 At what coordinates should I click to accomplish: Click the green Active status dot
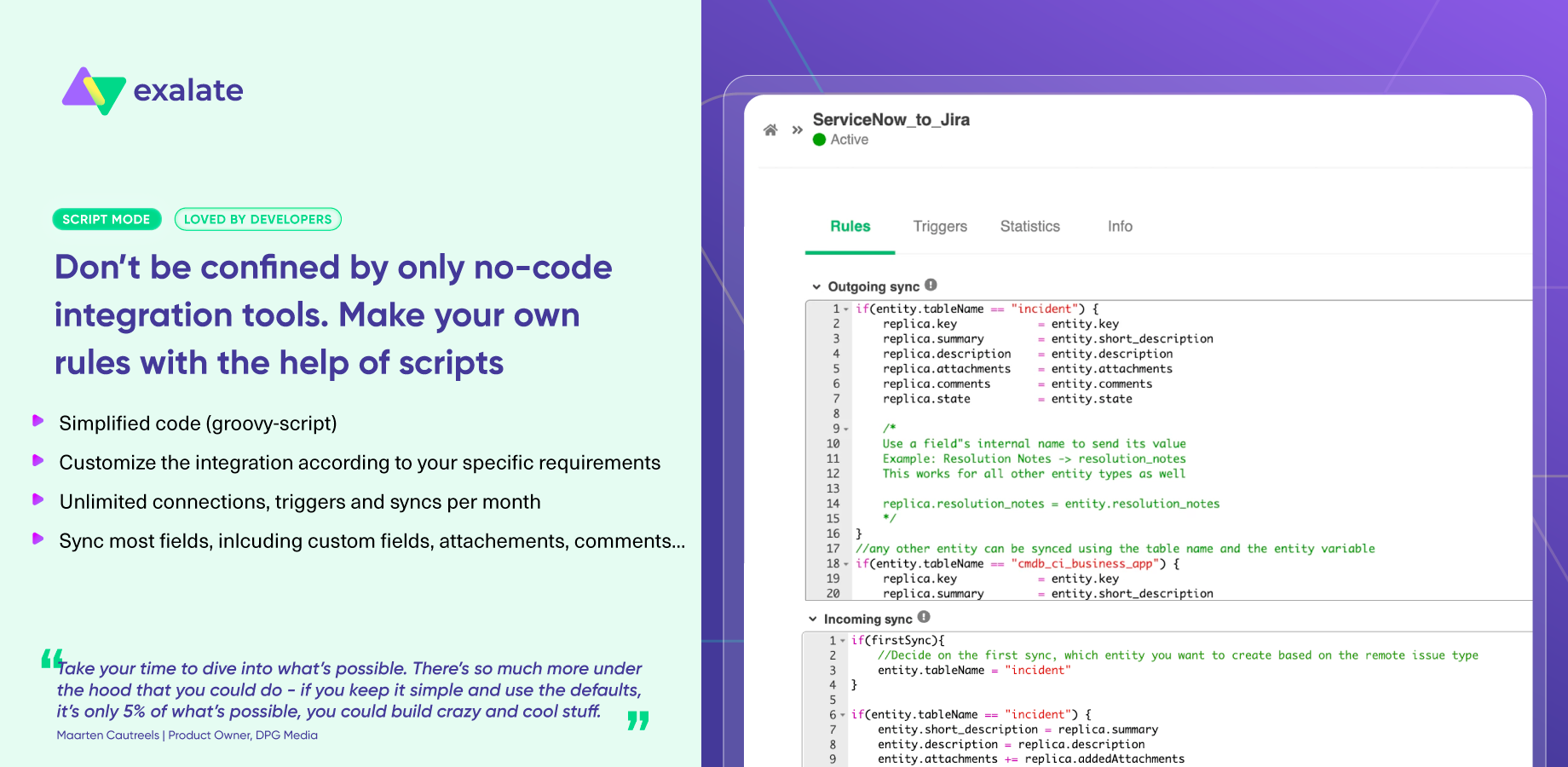coord(820,140)
